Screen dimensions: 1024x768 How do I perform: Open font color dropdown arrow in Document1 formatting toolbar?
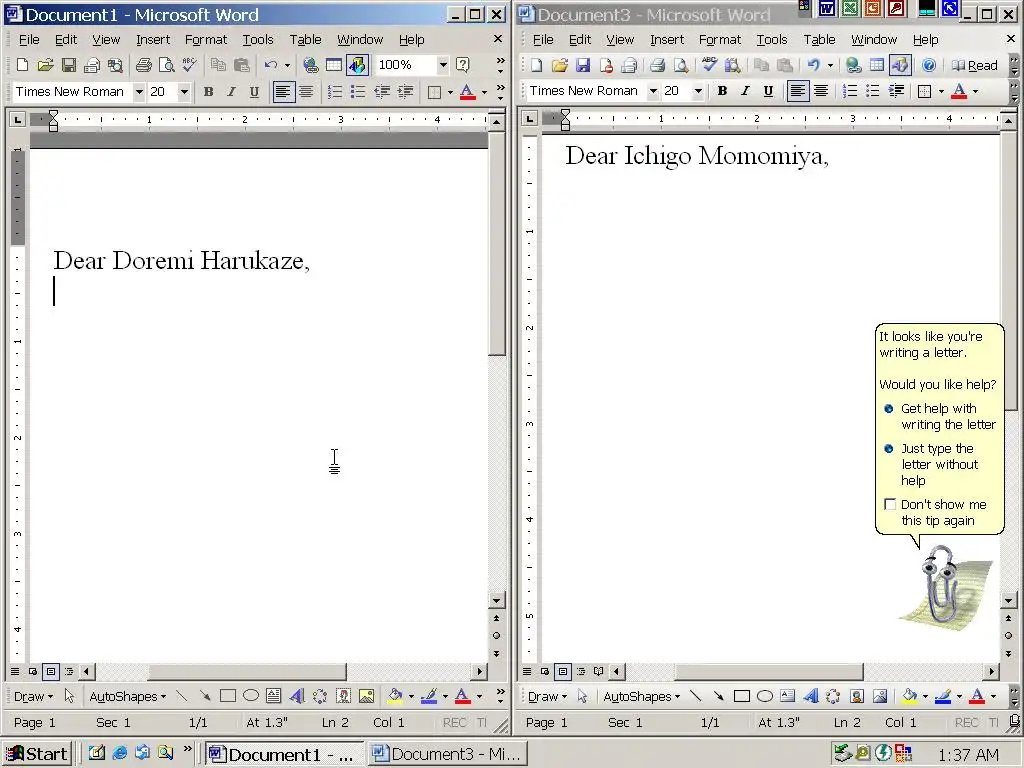tap(484, 92)
